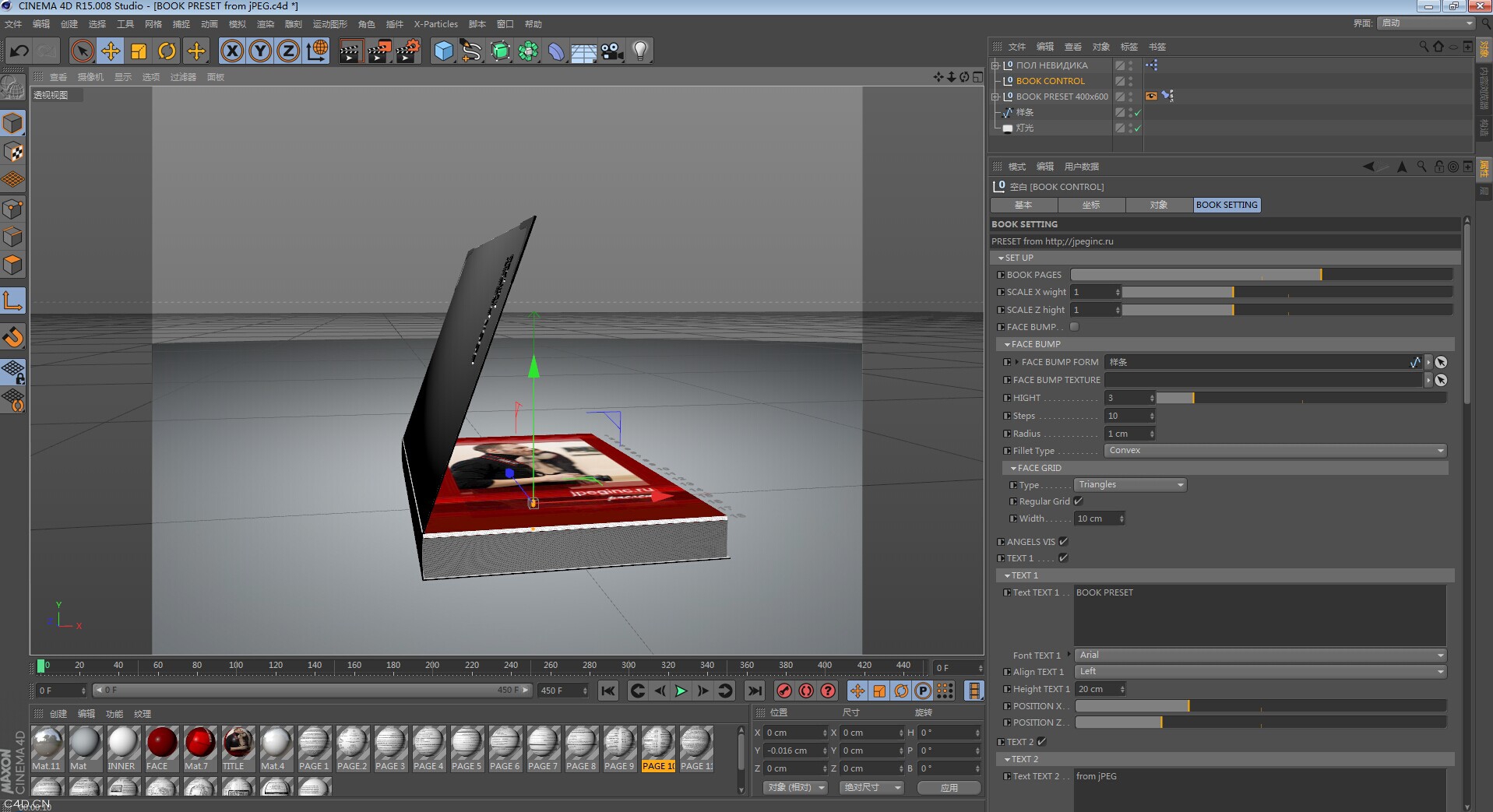This screenshot has width=1493, height=812.
Task: Add a Light from the toolbar
Action: pyautogui.click(x=639, y=51)
